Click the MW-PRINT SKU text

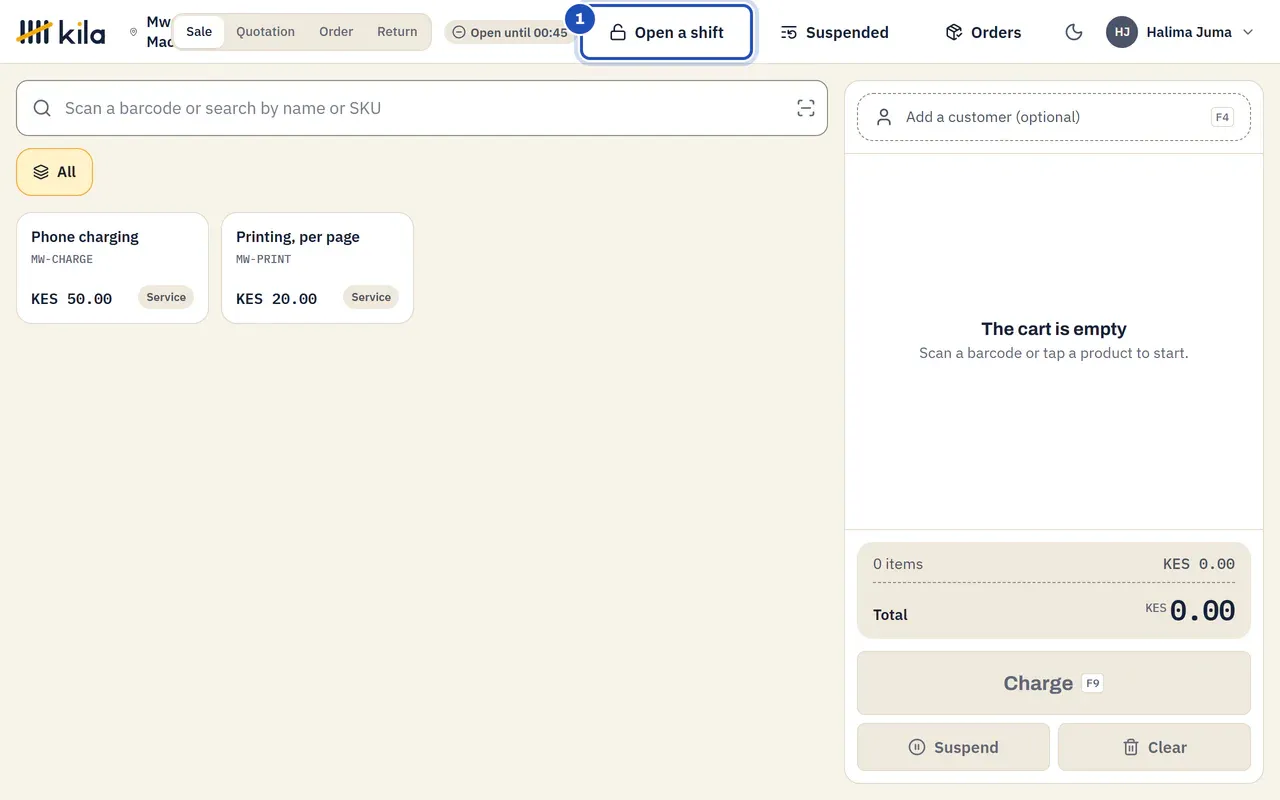(263, 259)
